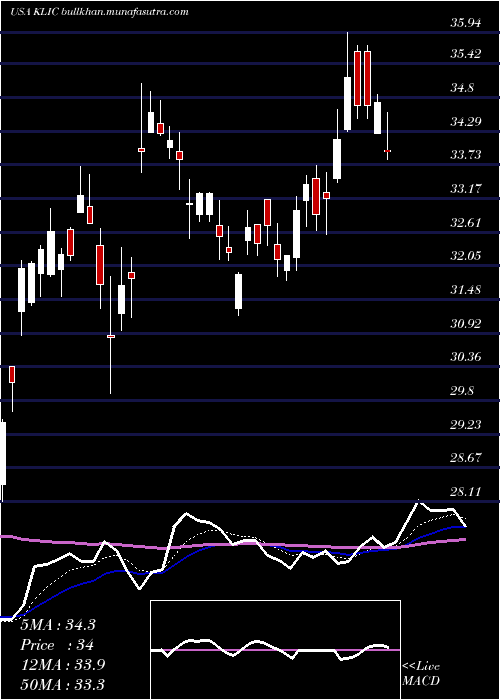This screenshot has width=500, height=700.
Task: Select the 28.67 price axis label
Action: 466,458
